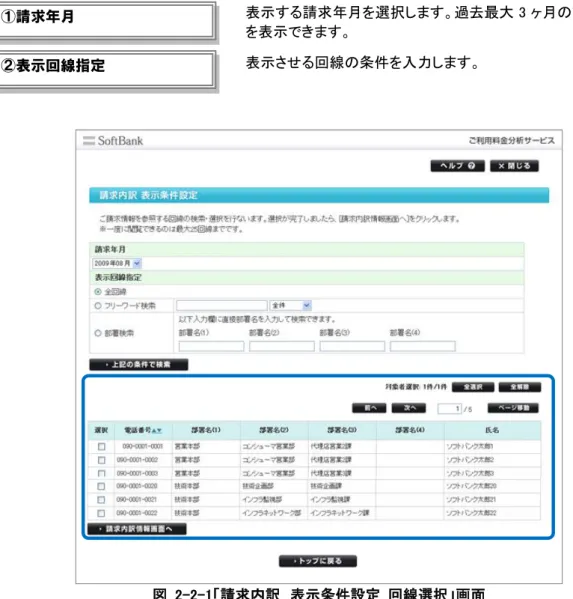Viewport: 573px width, 599px height.
Task: Sort by 電話番号 column arrows
Action: click(x=157, y=431)
